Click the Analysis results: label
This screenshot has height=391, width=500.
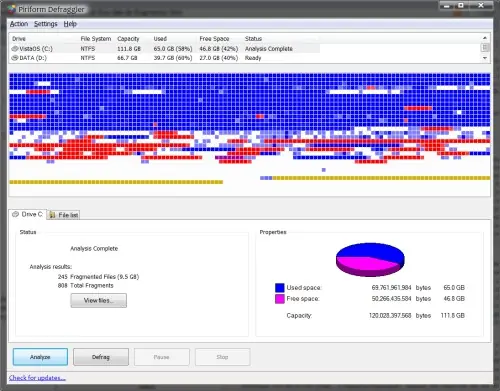pos(51,267)
